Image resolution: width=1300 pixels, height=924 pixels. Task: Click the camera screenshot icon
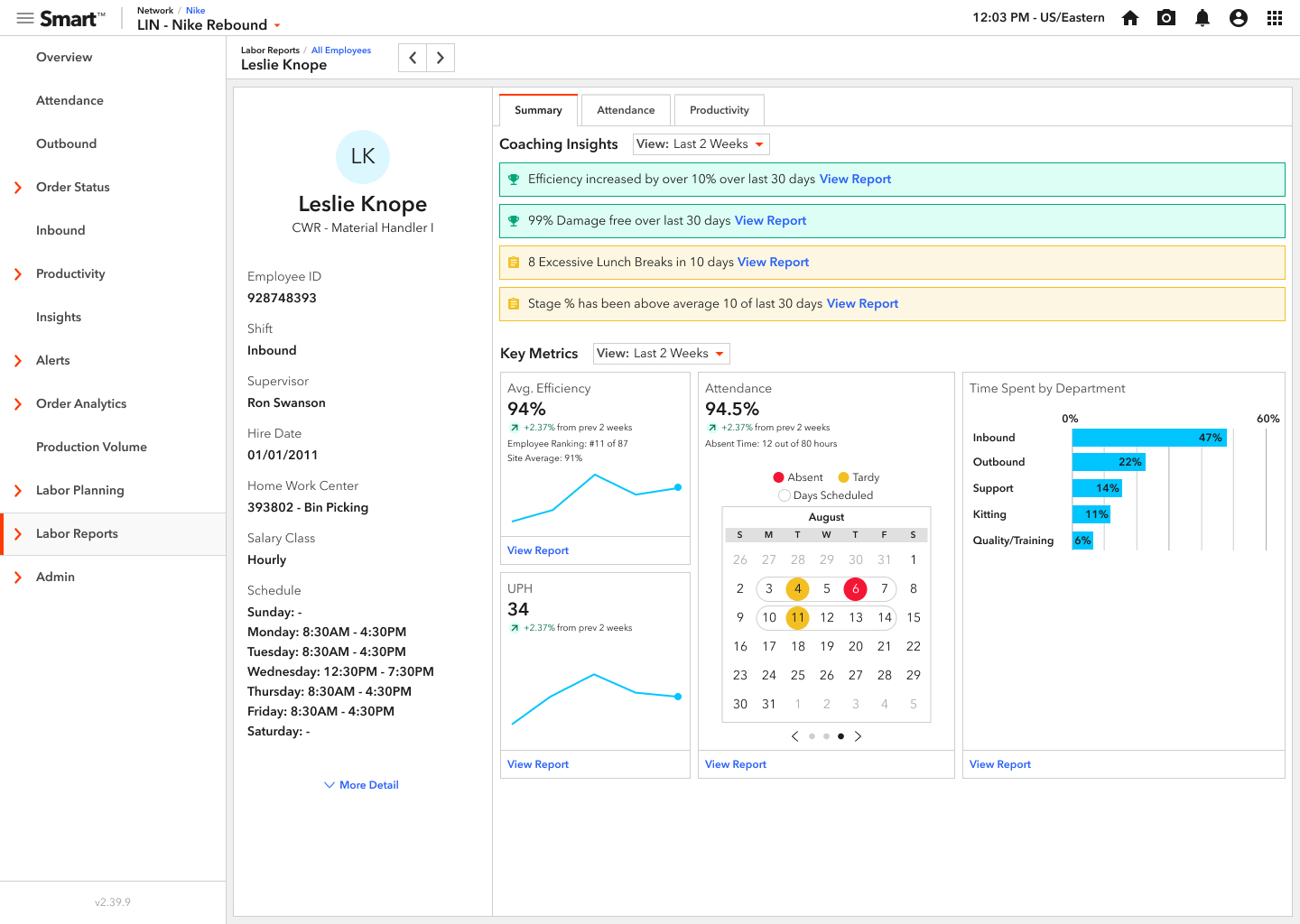click(1165, 18)
